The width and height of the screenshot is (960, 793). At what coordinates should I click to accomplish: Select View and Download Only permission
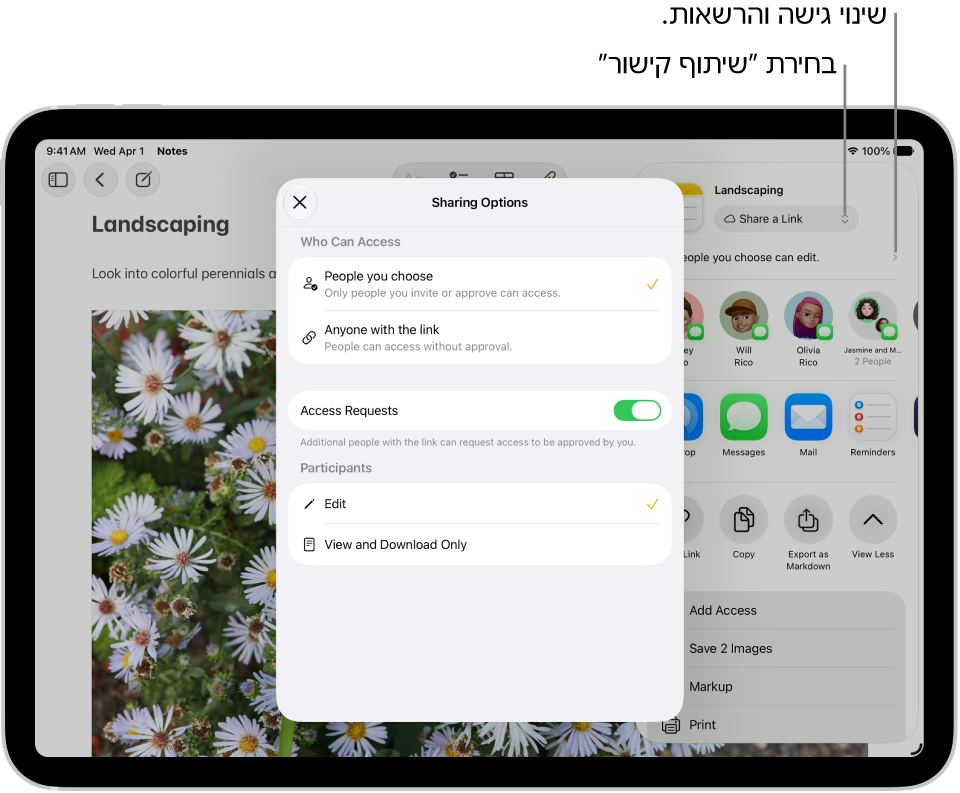(479, 544)
